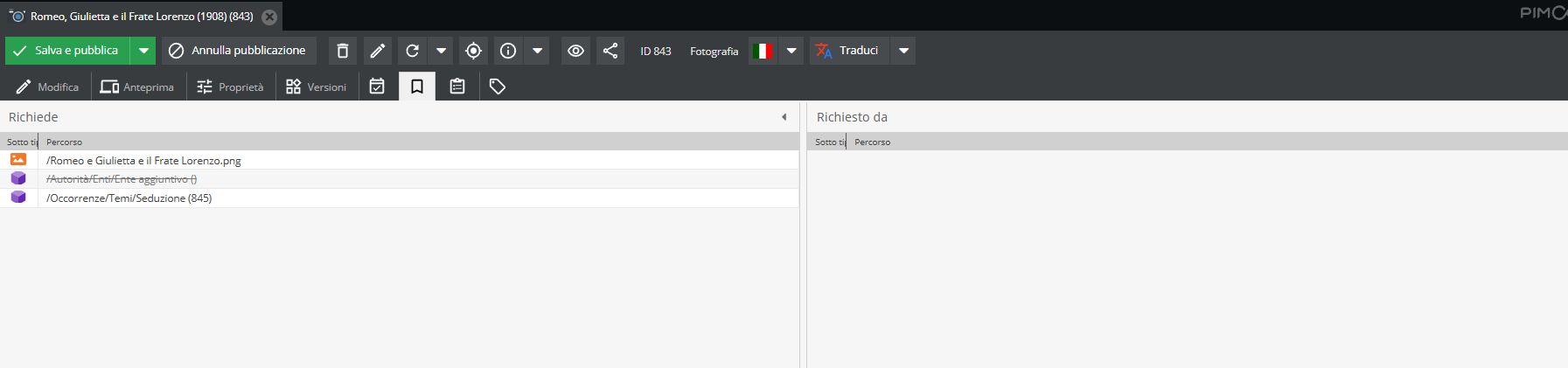
Task: Open language flag dropdown arrow
Action: pyautogui.click(x=791, y=51)
